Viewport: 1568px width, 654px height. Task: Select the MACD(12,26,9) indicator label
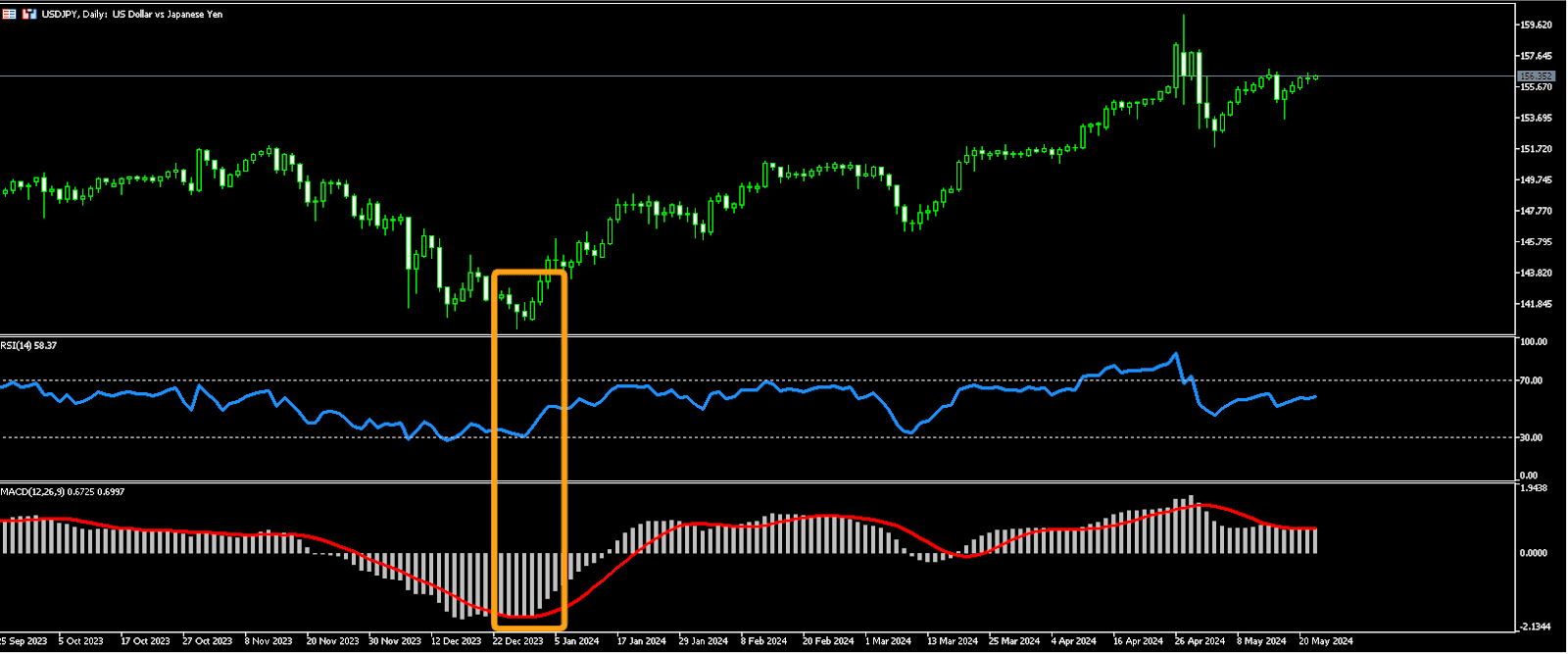tap(63, 491)
